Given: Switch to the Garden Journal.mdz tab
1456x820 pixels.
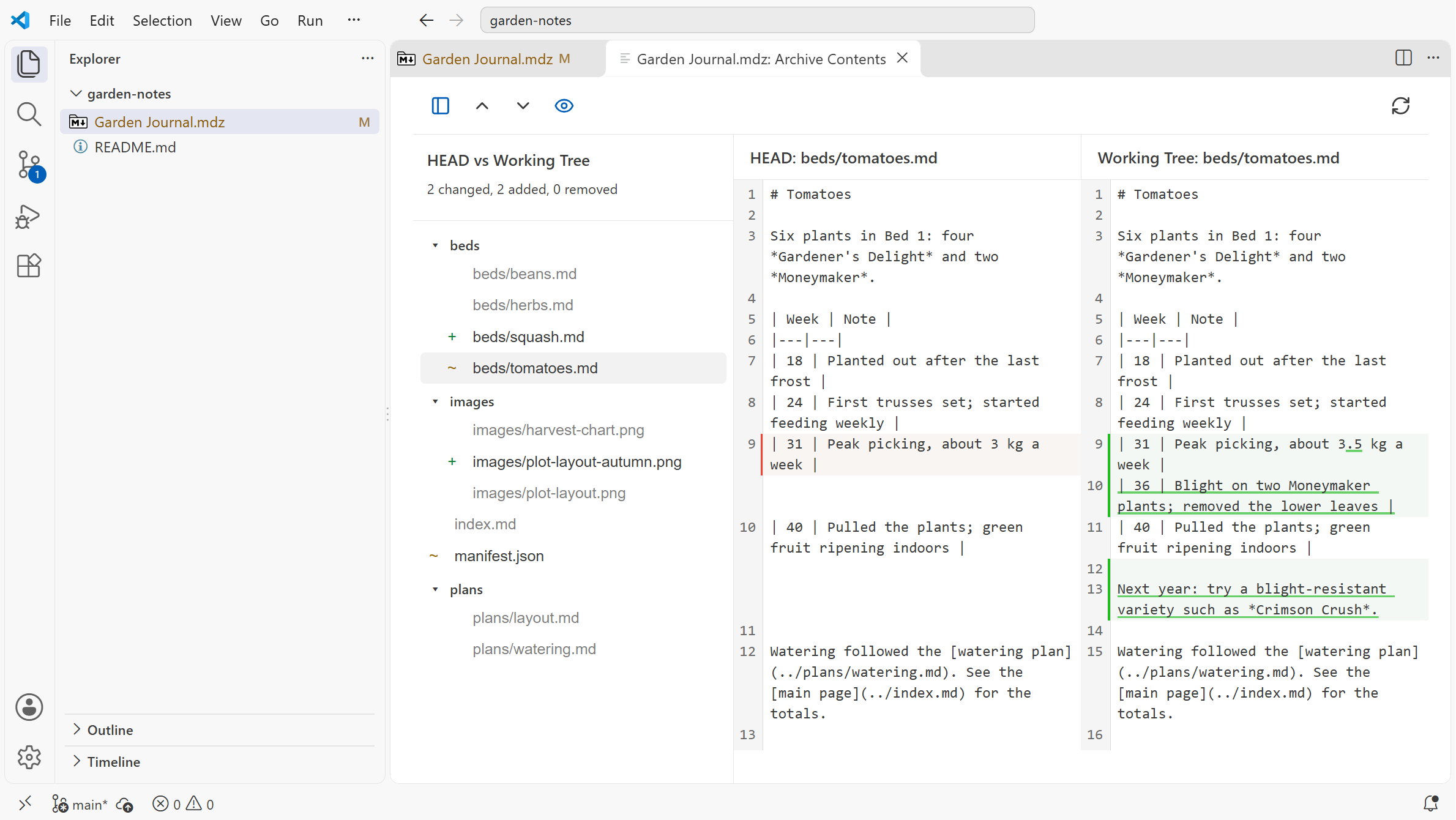Looking at the screenshot, I should click(497, 59).
